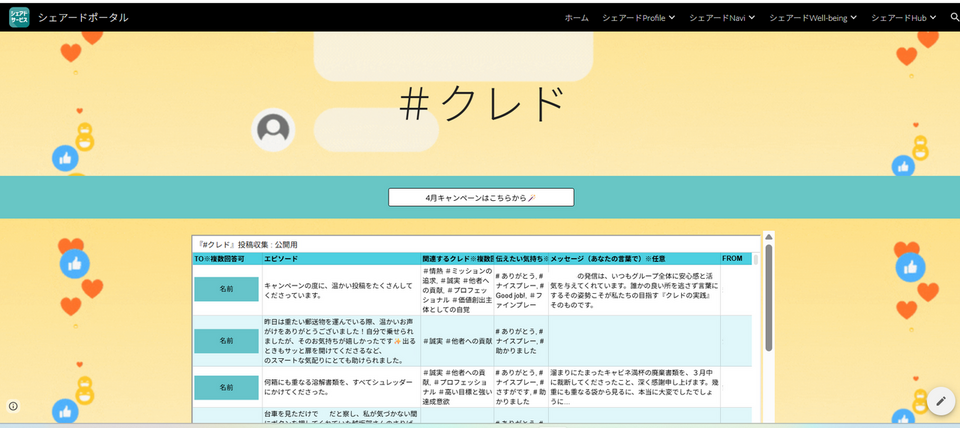Select the TO※複数回答可 column header
Viewport: 960px width, 428px height.
pyautogui.click(x=227, y=259)
